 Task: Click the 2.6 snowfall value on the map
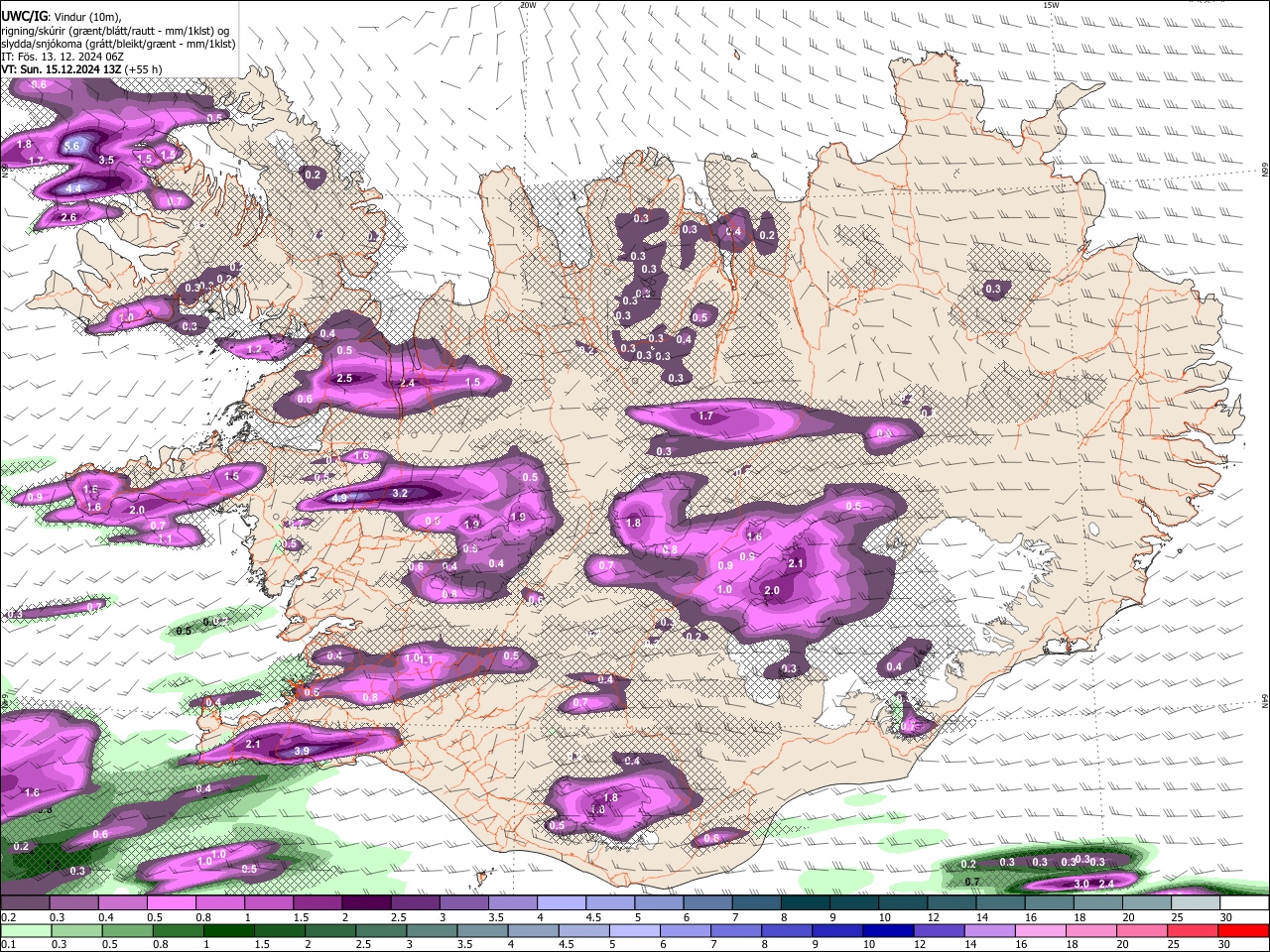coord(68,217)
